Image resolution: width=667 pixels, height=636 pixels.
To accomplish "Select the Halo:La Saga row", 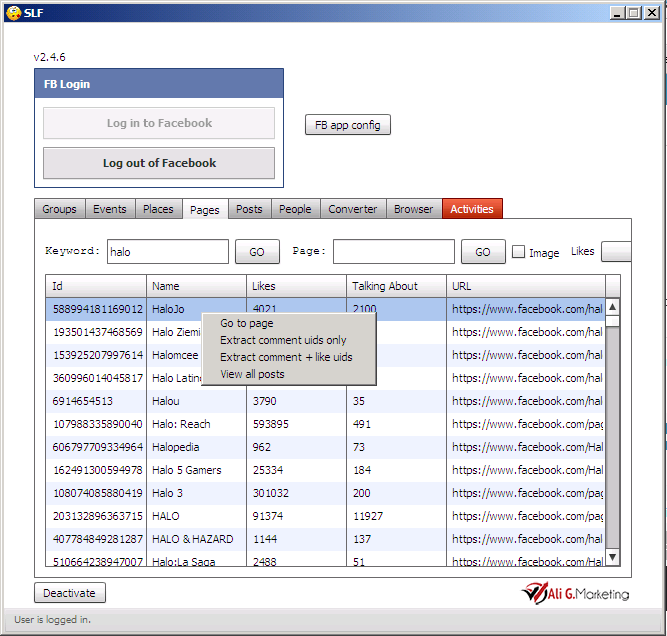I will point(325,561).
